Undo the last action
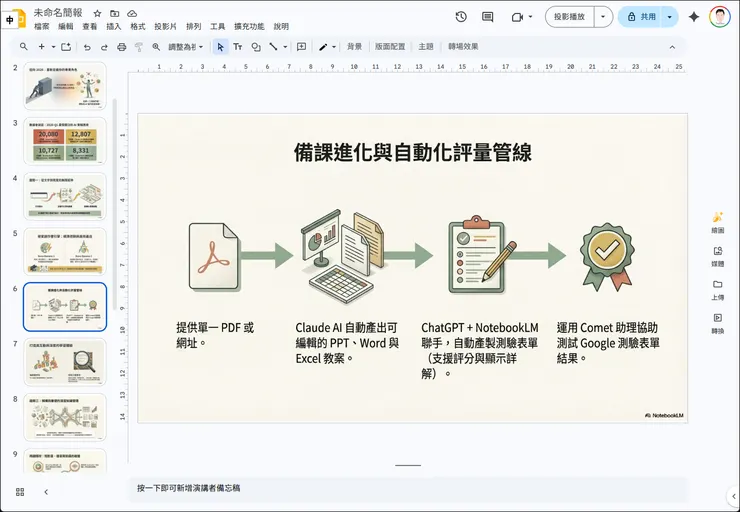740x512 pixels. coord(87,47)
